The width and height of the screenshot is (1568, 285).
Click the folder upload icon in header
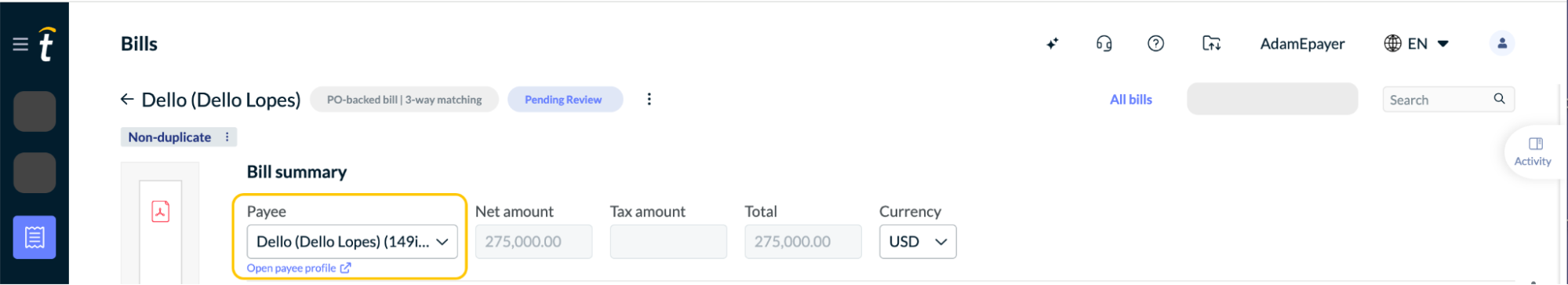pyautogui.click(x=1211, y=44)
